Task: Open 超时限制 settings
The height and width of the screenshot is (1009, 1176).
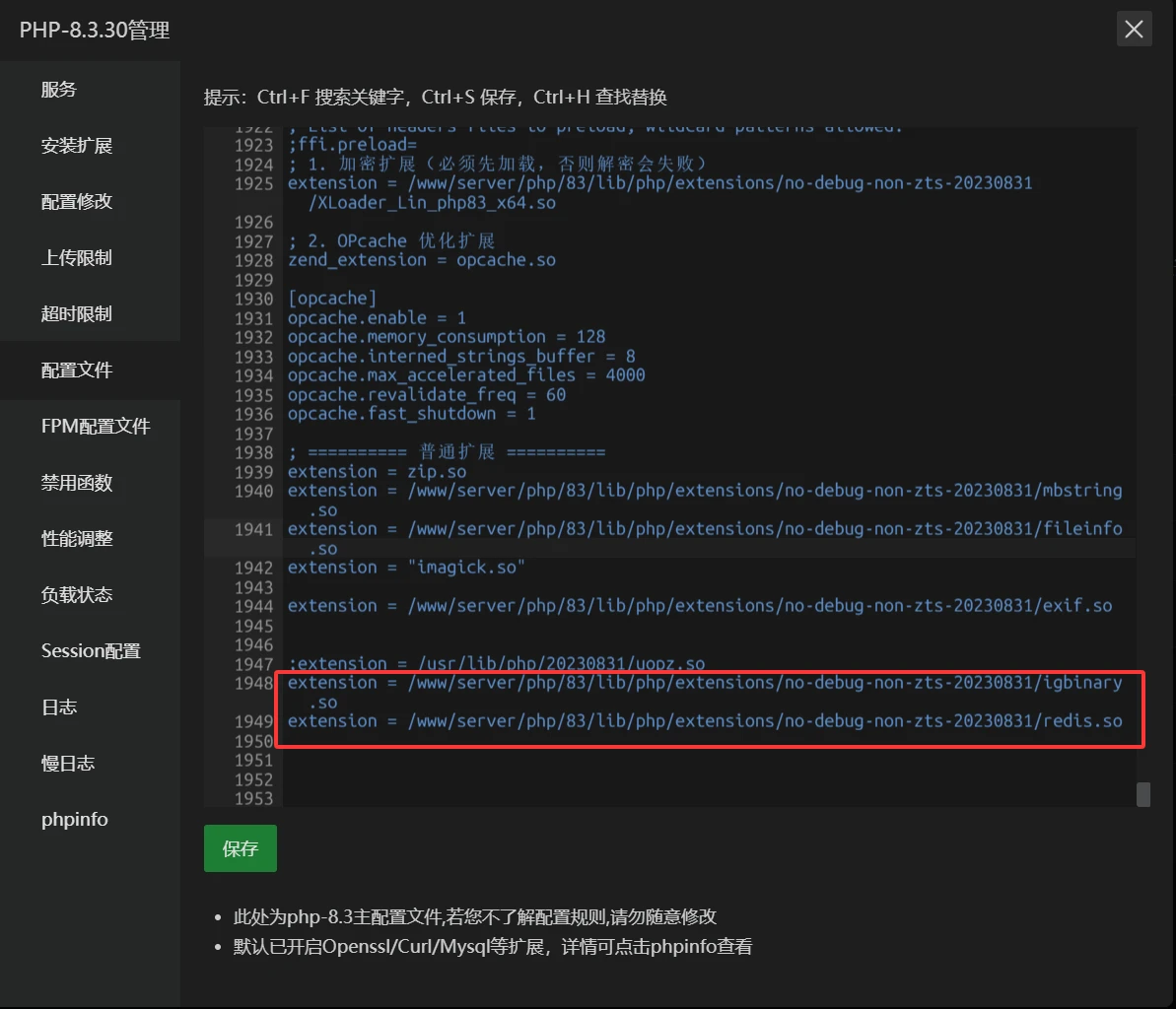Action: coord(77,314)
